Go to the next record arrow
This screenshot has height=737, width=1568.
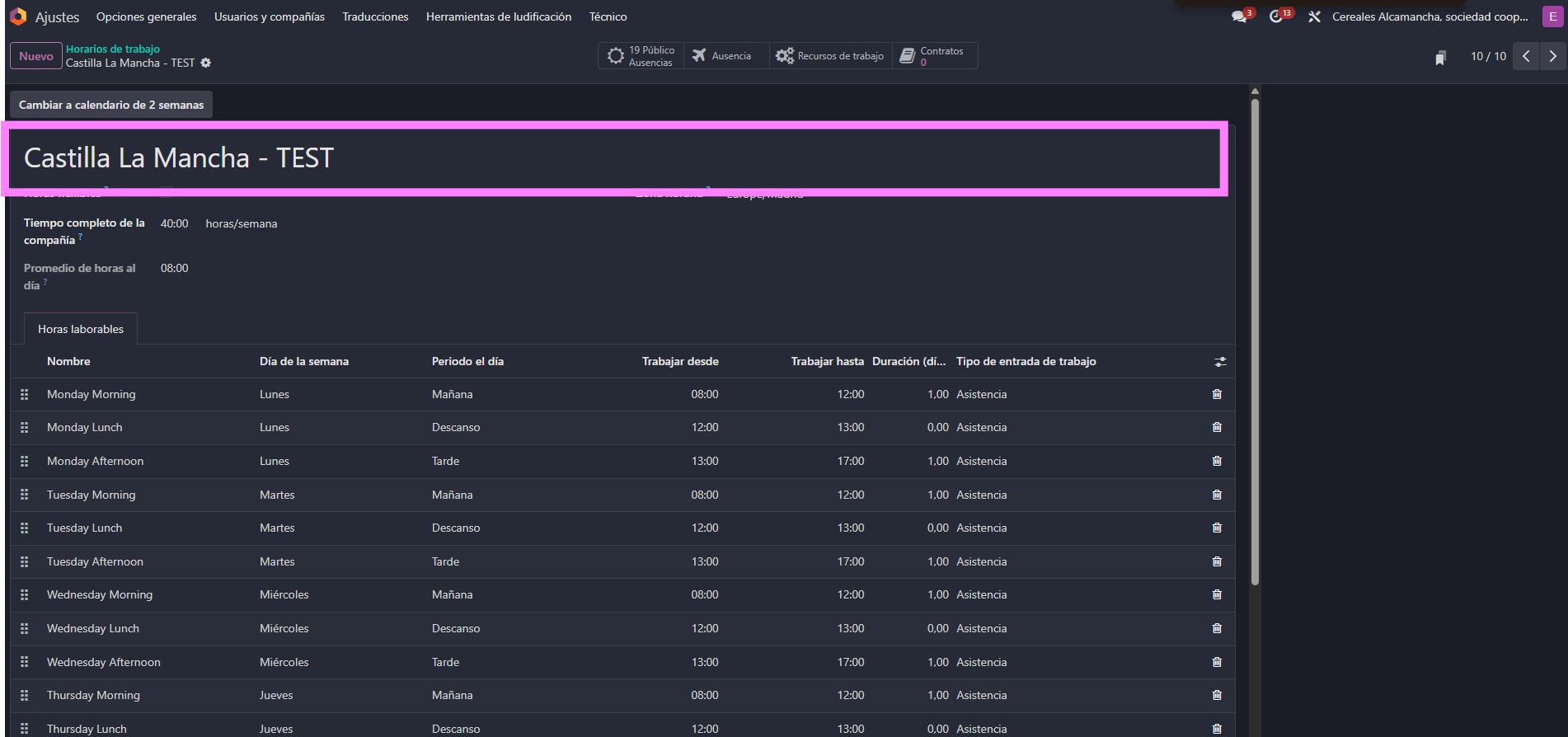click(x=1553, y=56)
